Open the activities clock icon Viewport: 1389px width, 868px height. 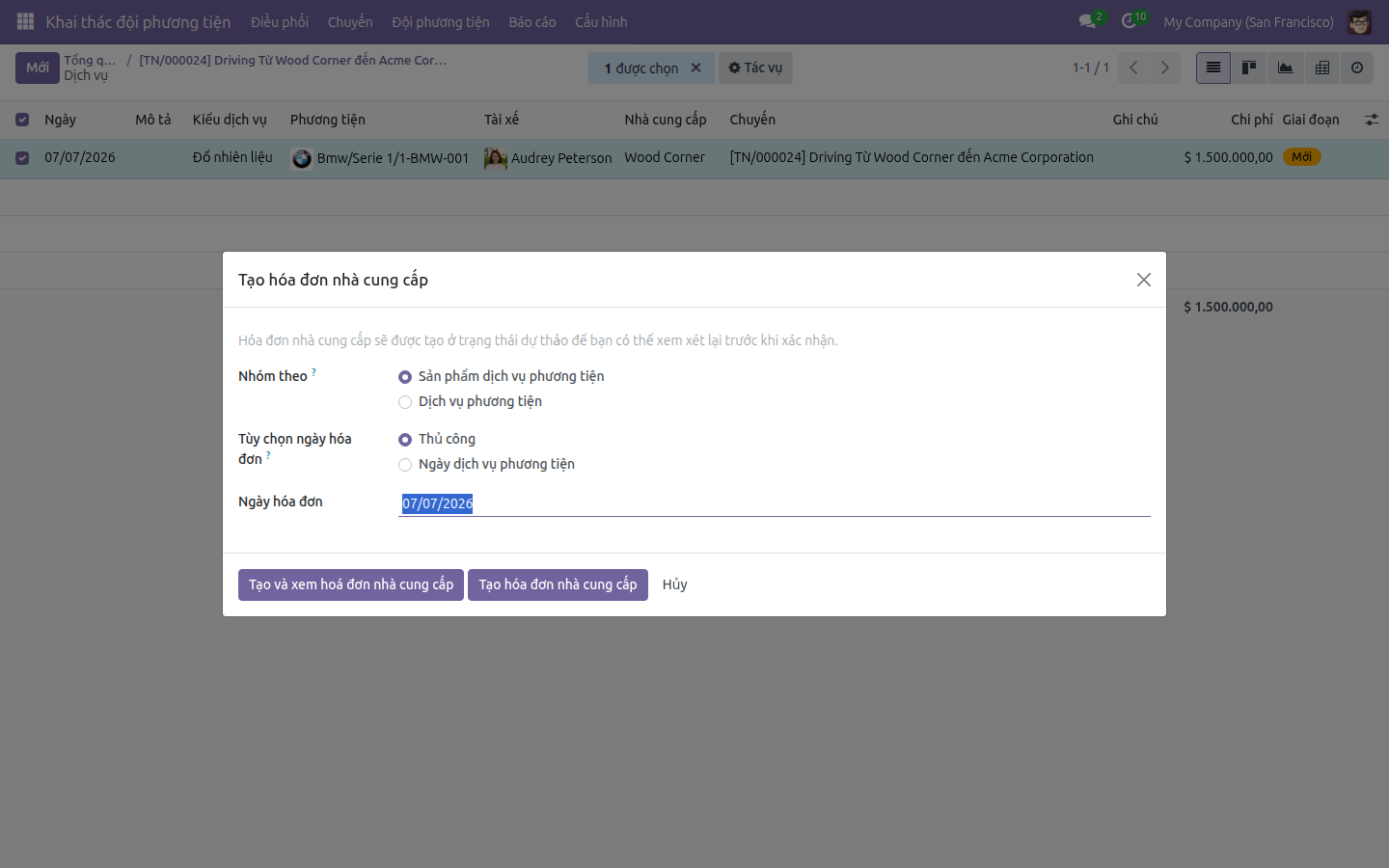pyautogui.click(x=1129, y=21)
